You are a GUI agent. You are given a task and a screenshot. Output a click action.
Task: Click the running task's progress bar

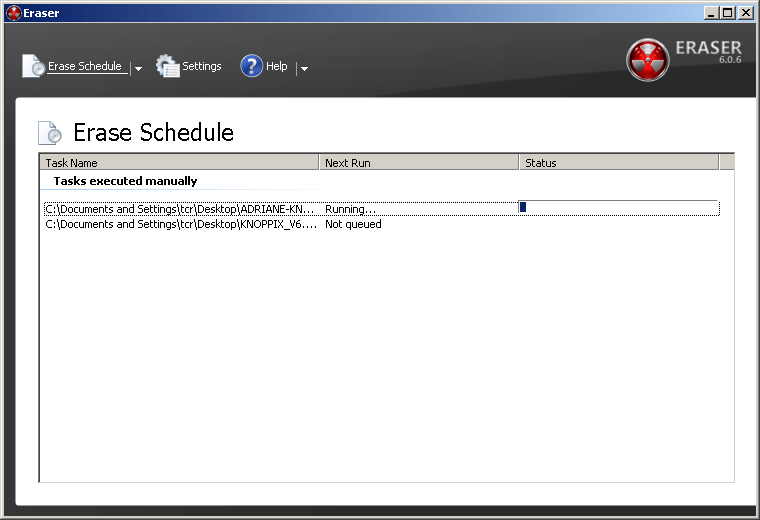(x=618, y=207)
